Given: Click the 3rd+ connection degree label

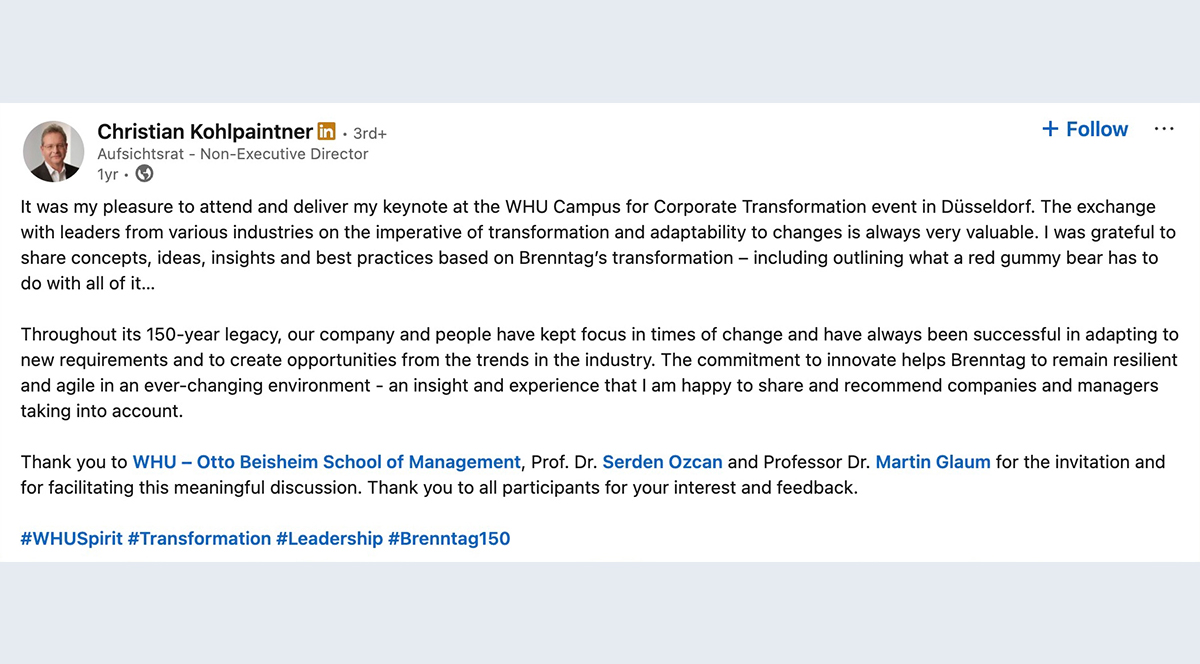Looking at the screenshot, I should pos(370,133).
